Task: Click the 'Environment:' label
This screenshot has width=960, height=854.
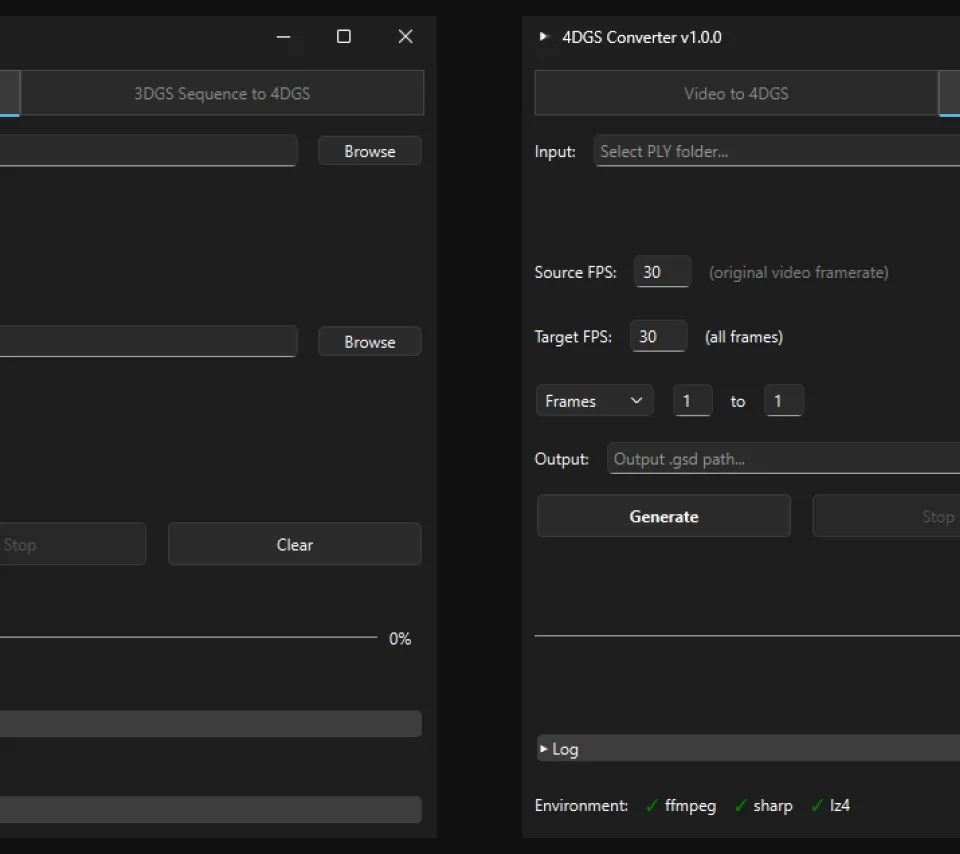Action: (x=581, y=806)
